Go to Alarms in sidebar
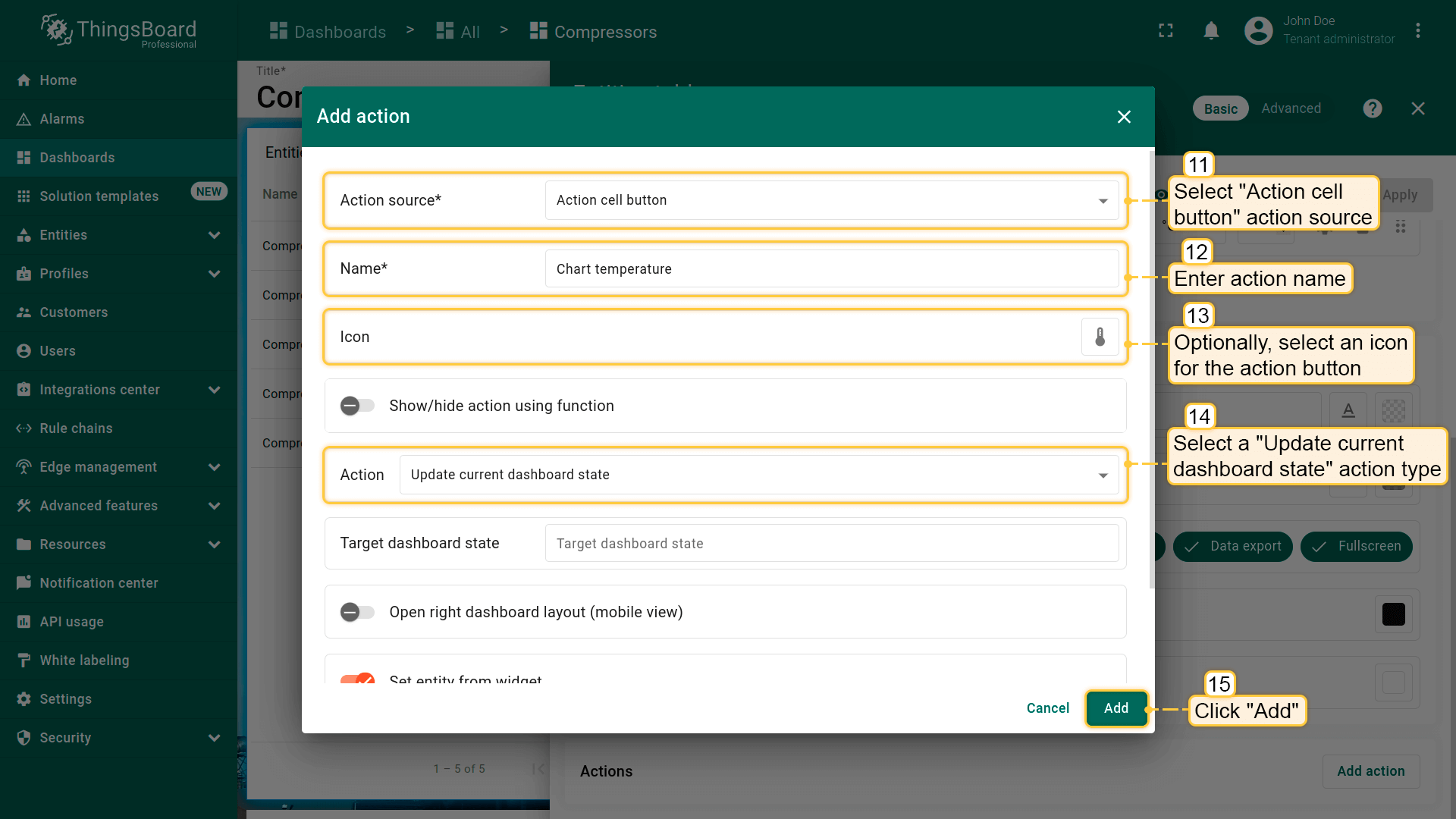 [62, 119]
